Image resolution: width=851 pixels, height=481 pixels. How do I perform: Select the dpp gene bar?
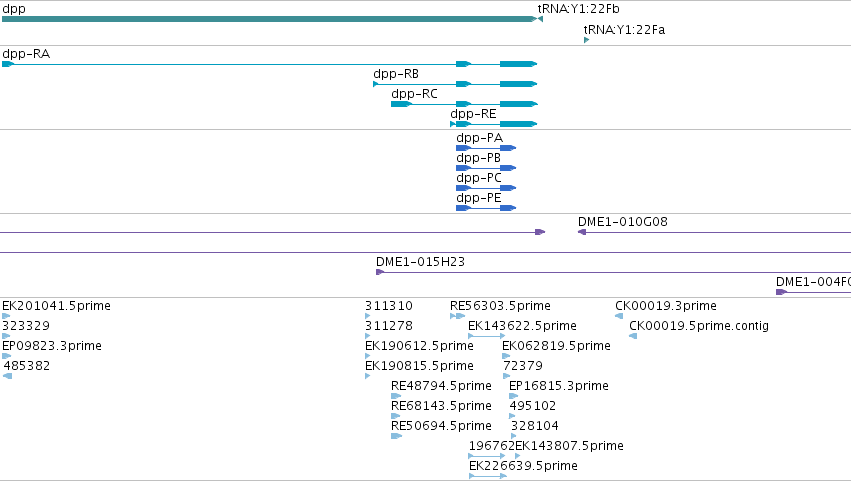coord(269,19)
